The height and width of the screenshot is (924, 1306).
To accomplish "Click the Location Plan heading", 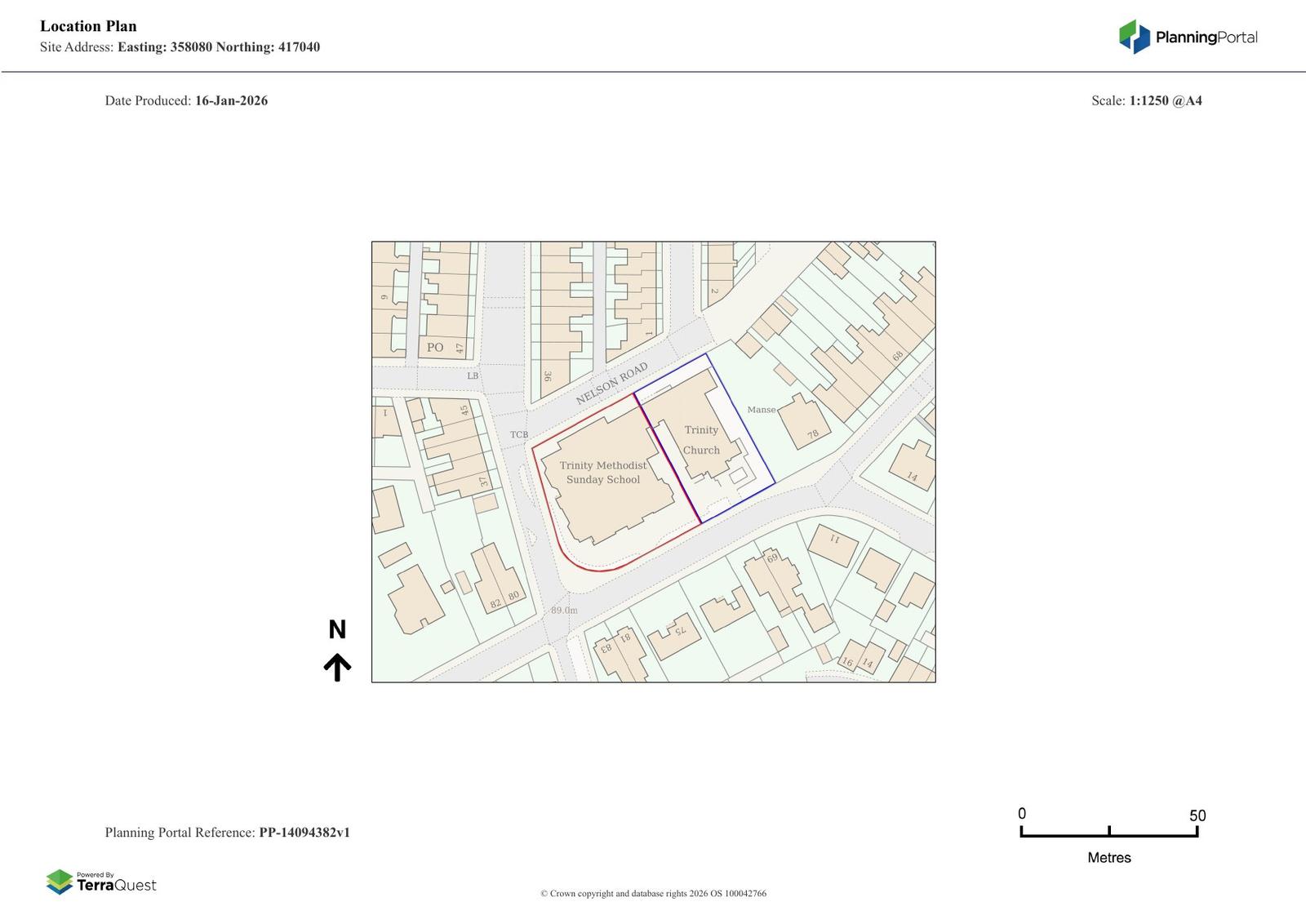I will click(x=88, y=26).
